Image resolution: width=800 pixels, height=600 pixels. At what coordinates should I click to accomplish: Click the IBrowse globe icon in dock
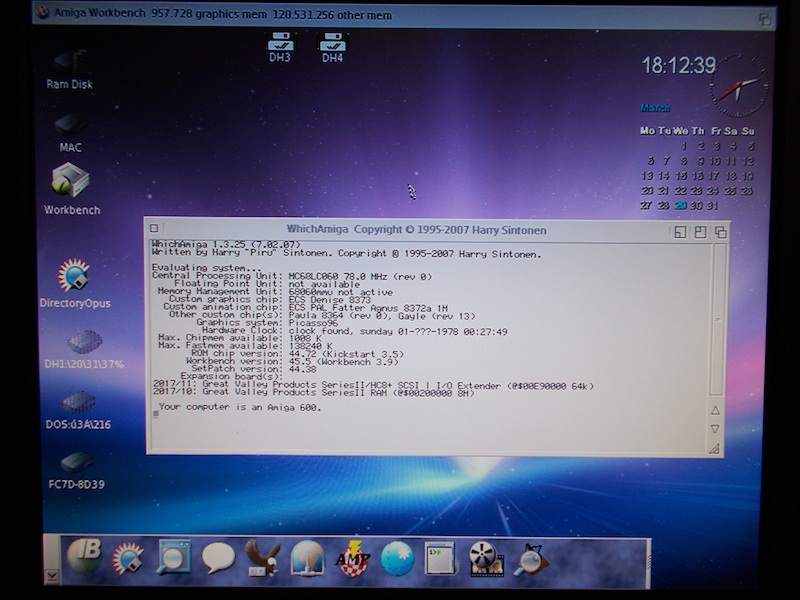[84, 557]
